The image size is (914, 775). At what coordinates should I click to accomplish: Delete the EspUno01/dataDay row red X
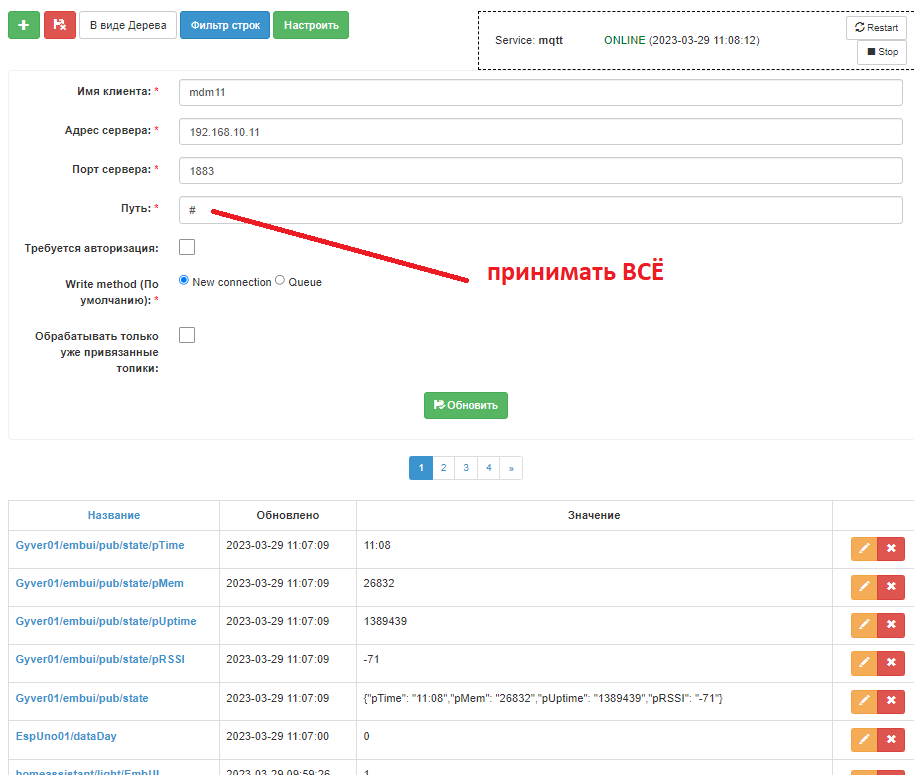point(891,739)
